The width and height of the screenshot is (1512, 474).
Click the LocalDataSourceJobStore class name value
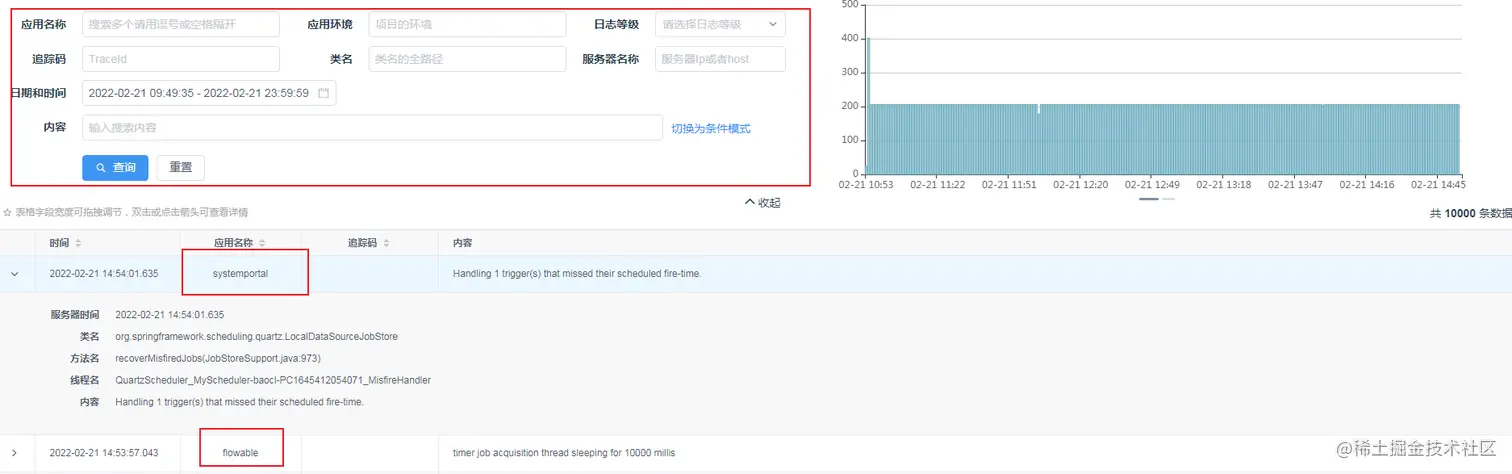[x=256, y=336]
